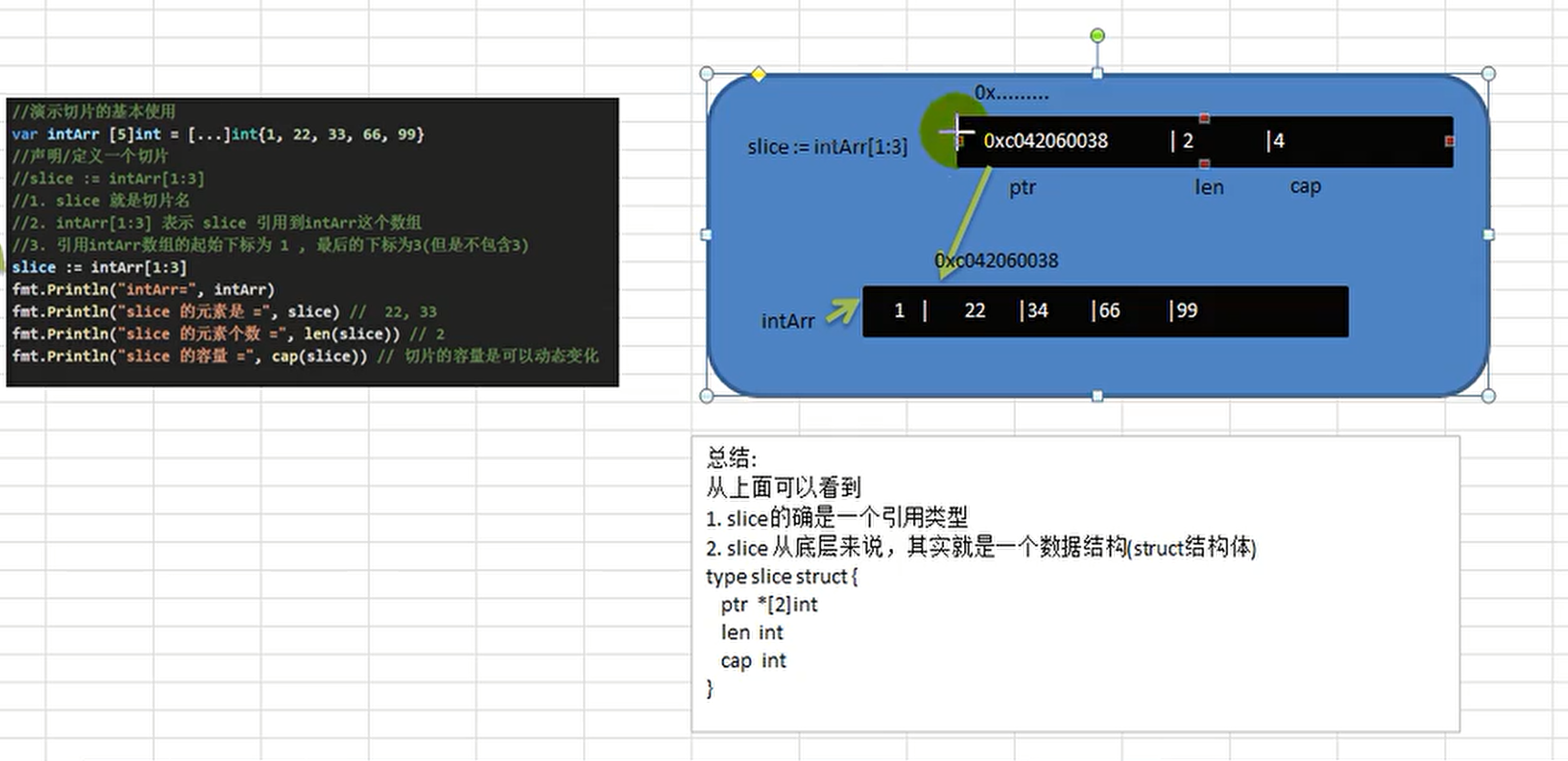Click the '0x.........' label above the slice box
Image resolution: width=1568 pixels, height=761 pixels.
point(1011,93)
